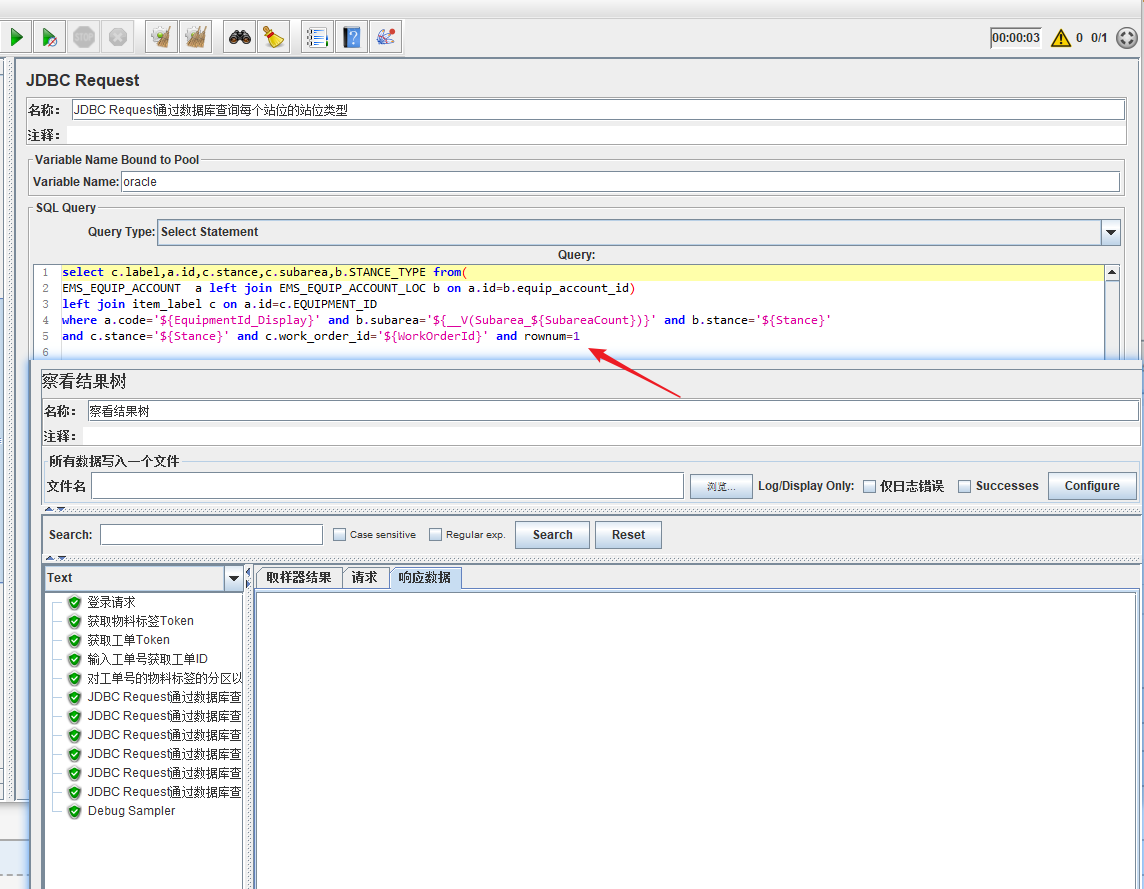Click the Variable Name field containing oracle
This screenshot has height=889, width=1144.
pyautogui.click(x=620, y=182)
